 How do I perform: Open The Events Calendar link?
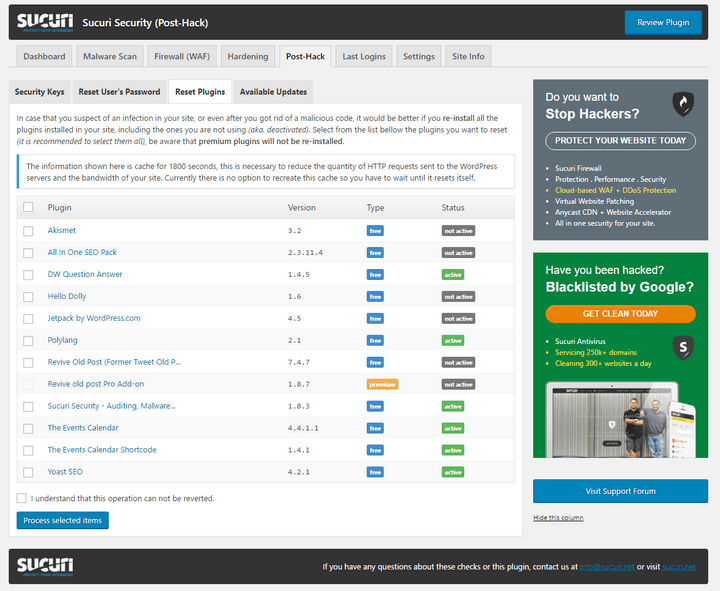[x=83, y=428]
